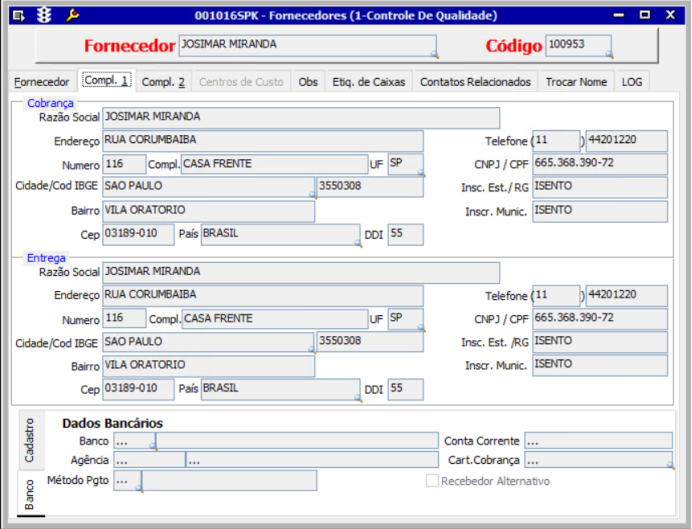Click Entrega Insc. Est. /RG field
692x529 pixels.
[x=600, y=342]
